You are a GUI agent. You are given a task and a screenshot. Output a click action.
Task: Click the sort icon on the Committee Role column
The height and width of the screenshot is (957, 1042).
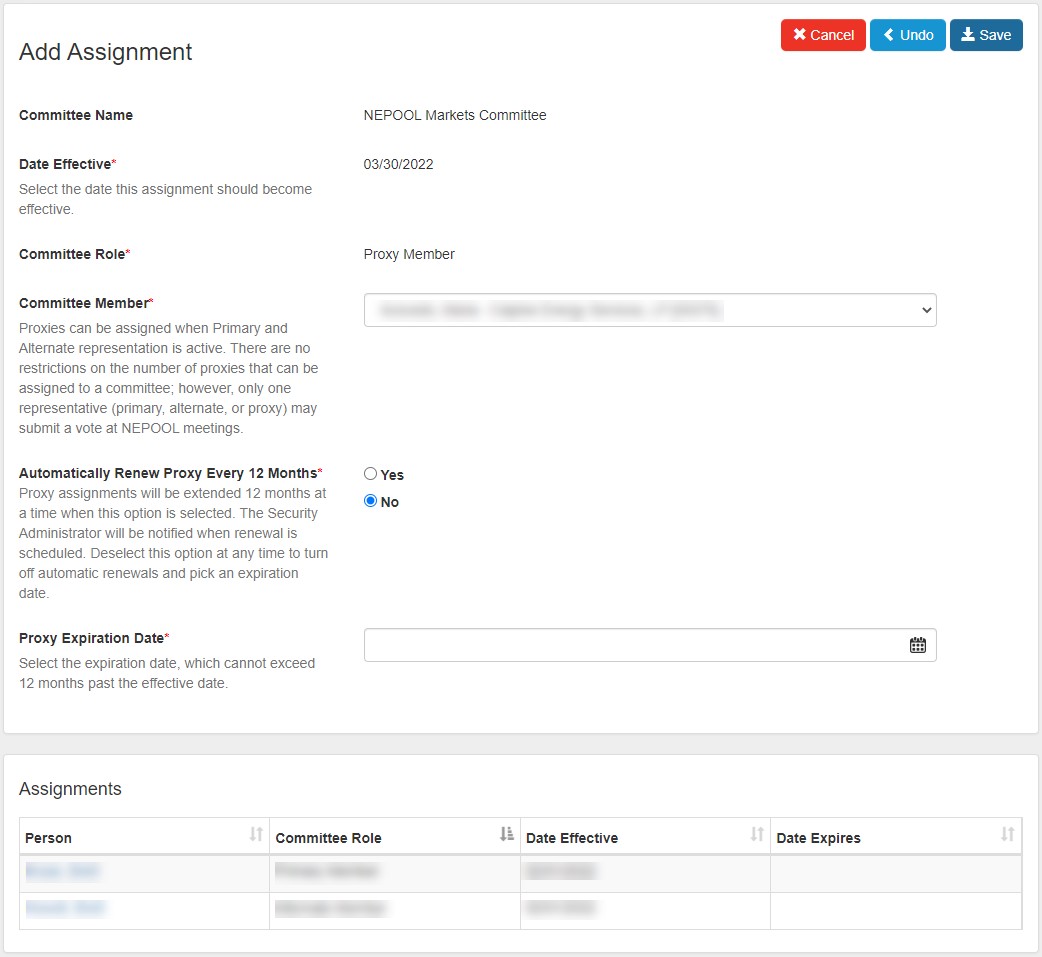point(505,833)
